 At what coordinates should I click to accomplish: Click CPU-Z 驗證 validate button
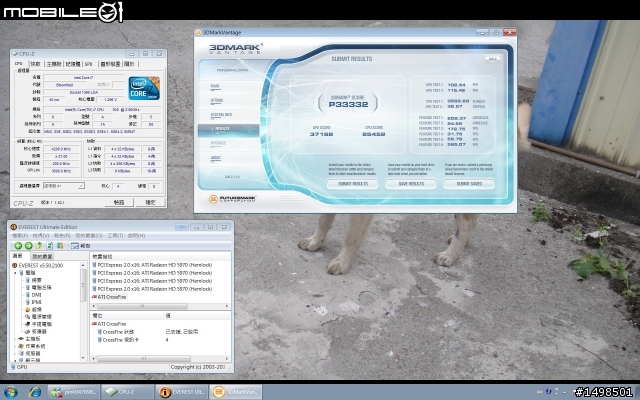[119, 202]
